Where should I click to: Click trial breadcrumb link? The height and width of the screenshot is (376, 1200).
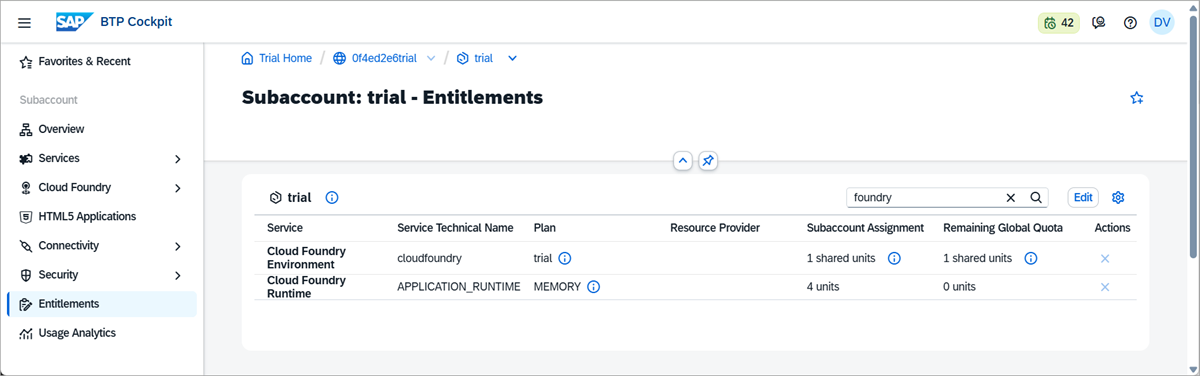click(x=483, y=58)
